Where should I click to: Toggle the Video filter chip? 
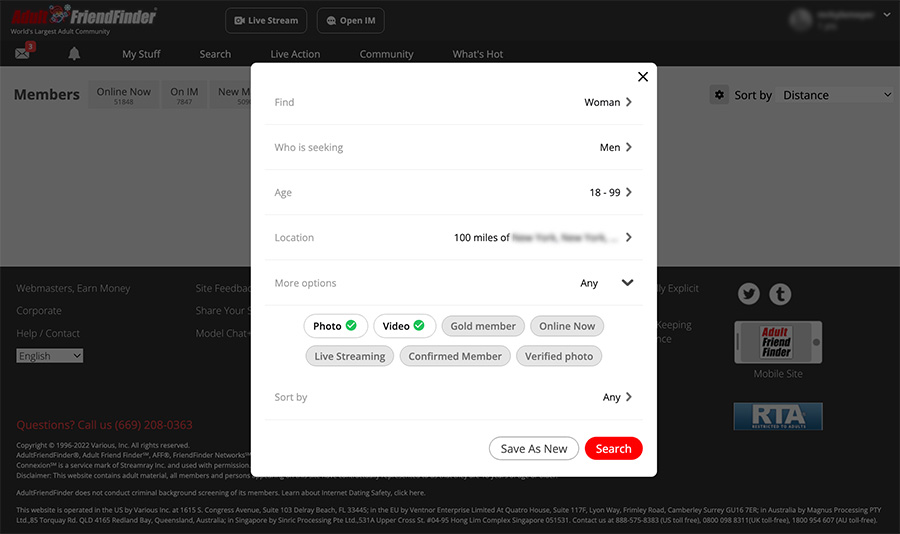pos(404,326)
